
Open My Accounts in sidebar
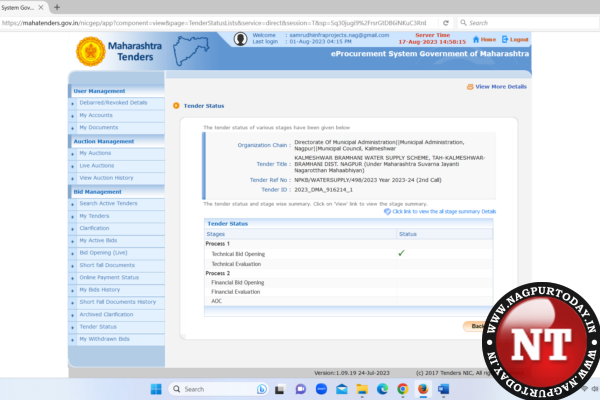[96, 115]
